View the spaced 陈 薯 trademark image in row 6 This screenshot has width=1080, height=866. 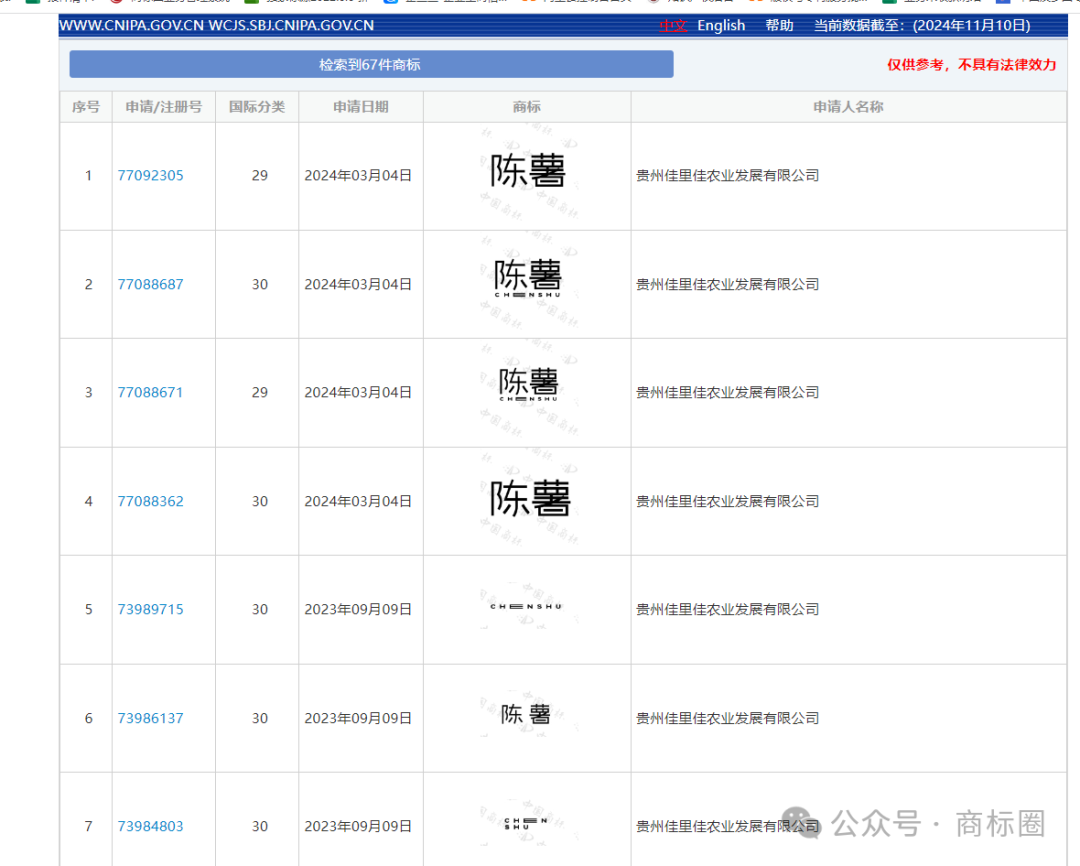(x=526, y=714)
